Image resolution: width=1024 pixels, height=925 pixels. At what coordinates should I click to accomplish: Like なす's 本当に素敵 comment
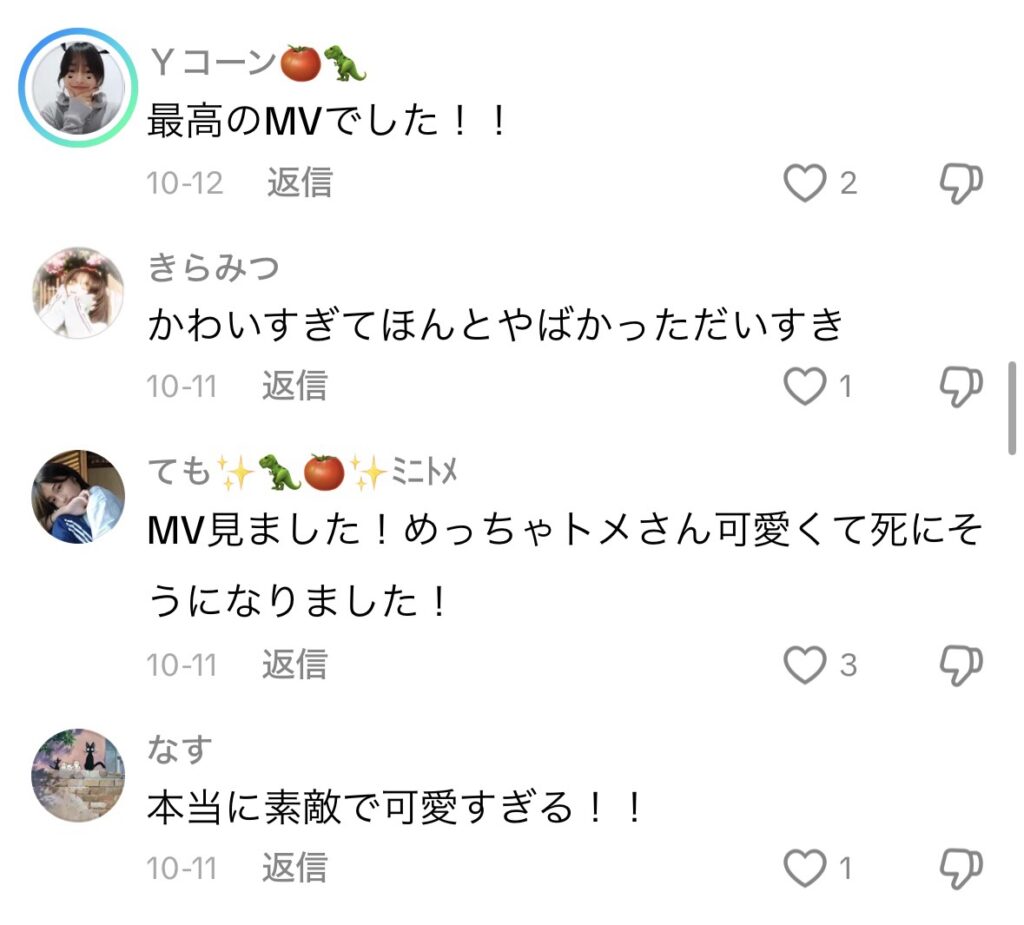pos(805,868)
